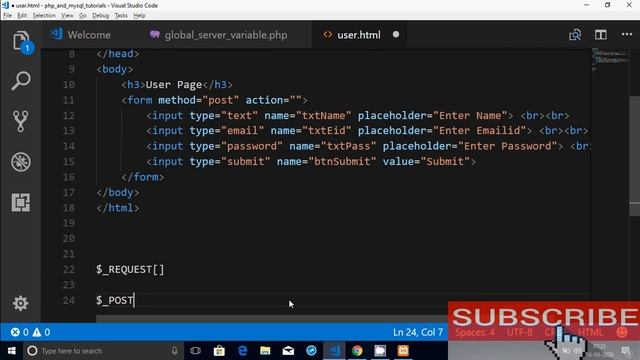Screen dimensions: 640x360
Task: Open the Manage gear menu
Action: (x=20, y=303)
